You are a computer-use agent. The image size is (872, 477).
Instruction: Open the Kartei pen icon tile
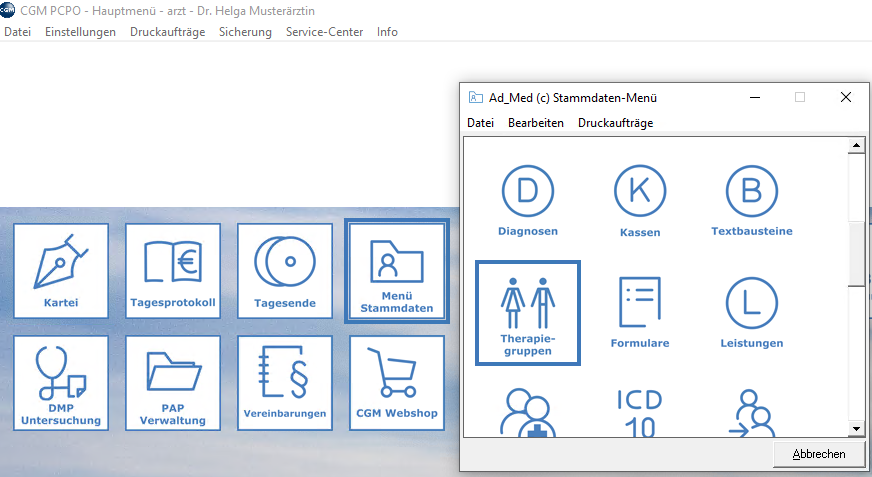(61, 270)
